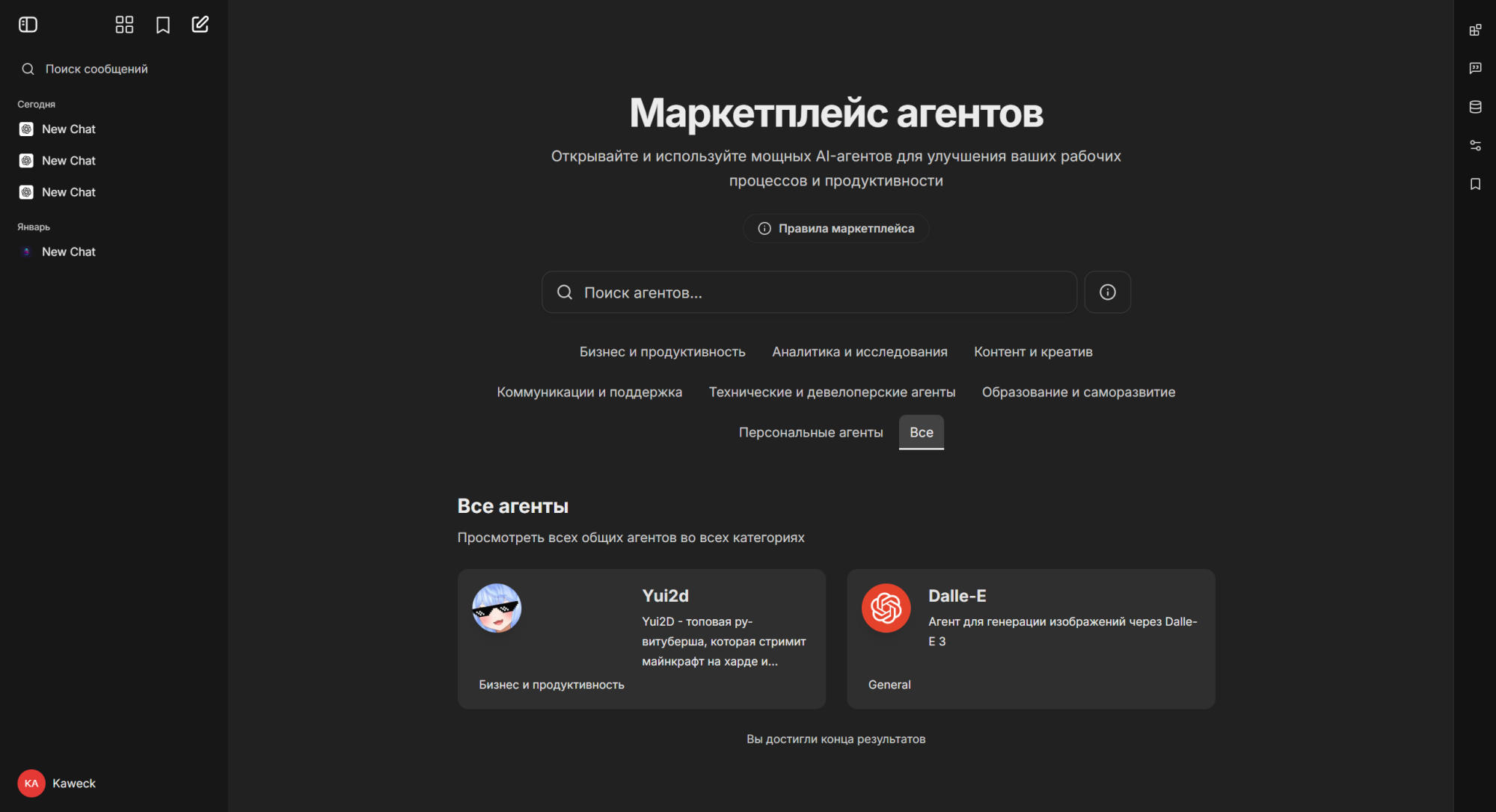Click the info icon beside agent search
The width and height of the screenshot is (1496, 812).
[x=1107, y=292]
